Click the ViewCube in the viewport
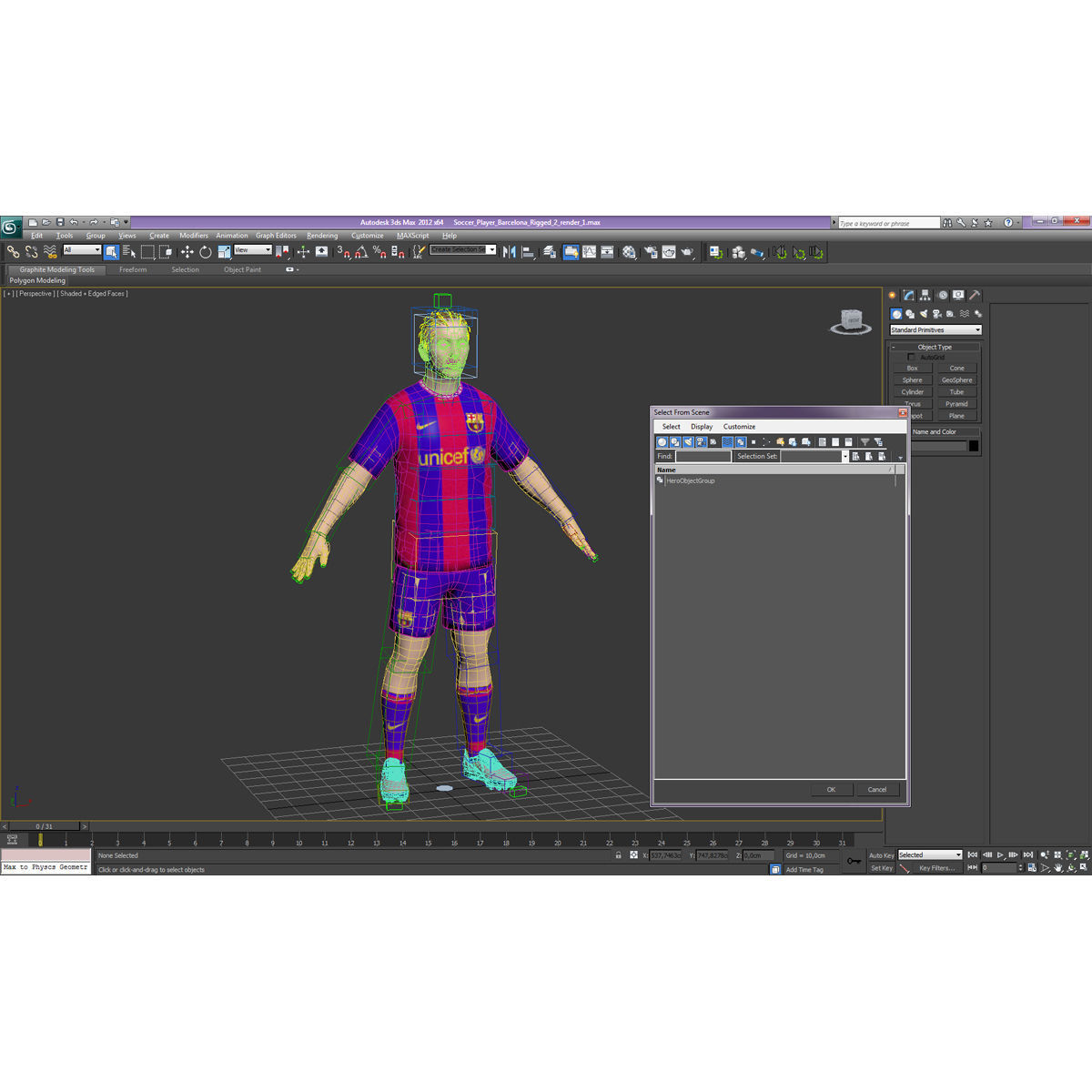 (851, 320)
